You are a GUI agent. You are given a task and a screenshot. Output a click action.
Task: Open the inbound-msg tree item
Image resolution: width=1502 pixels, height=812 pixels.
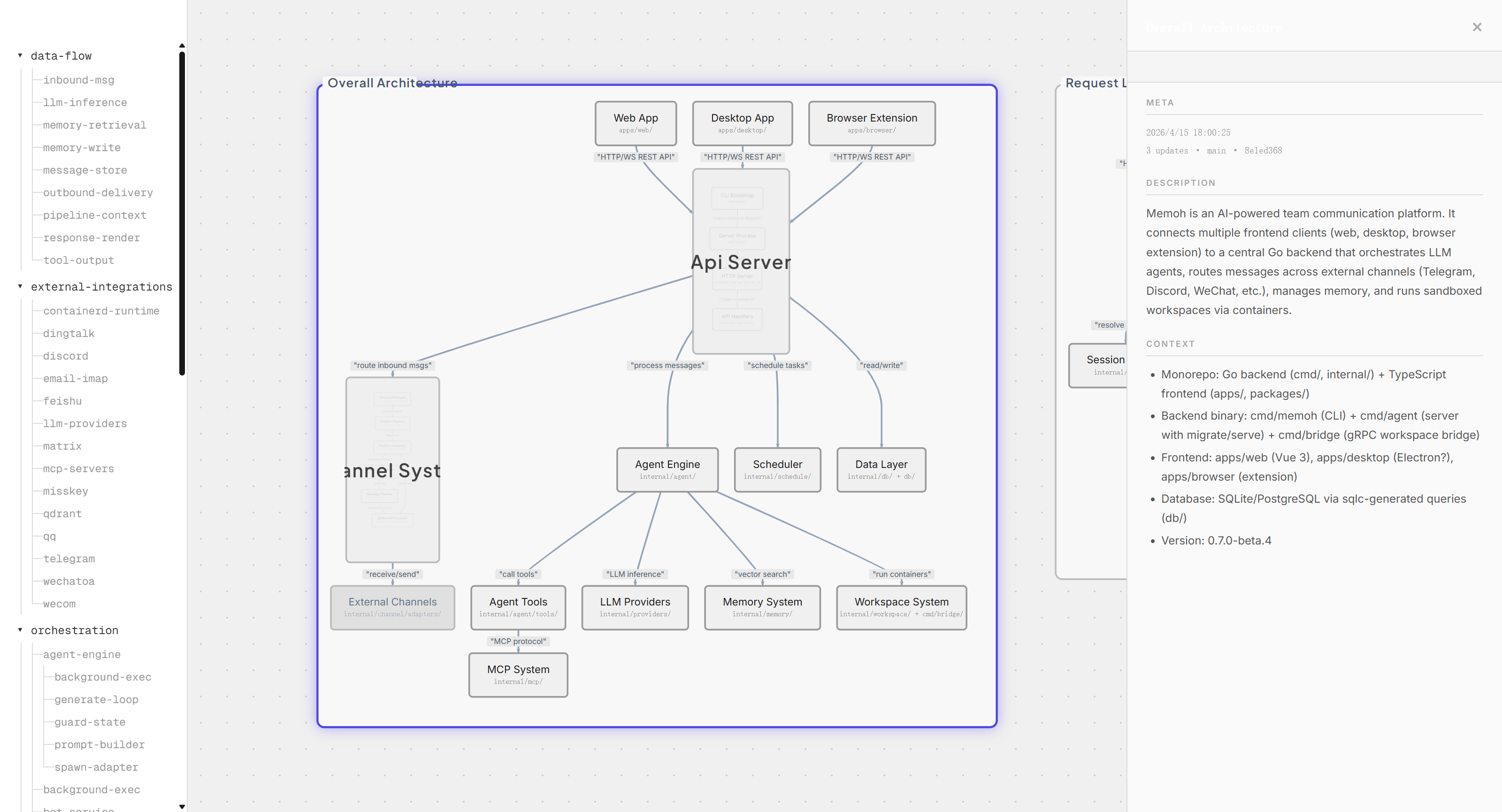79,80
